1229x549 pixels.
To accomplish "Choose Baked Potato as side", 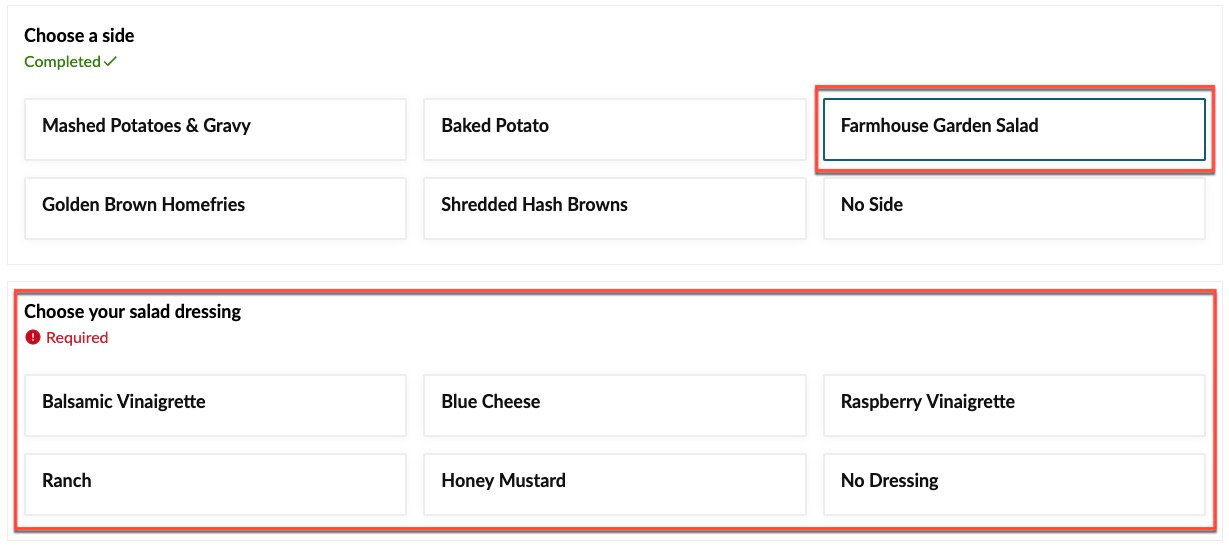I will [614, 129].
